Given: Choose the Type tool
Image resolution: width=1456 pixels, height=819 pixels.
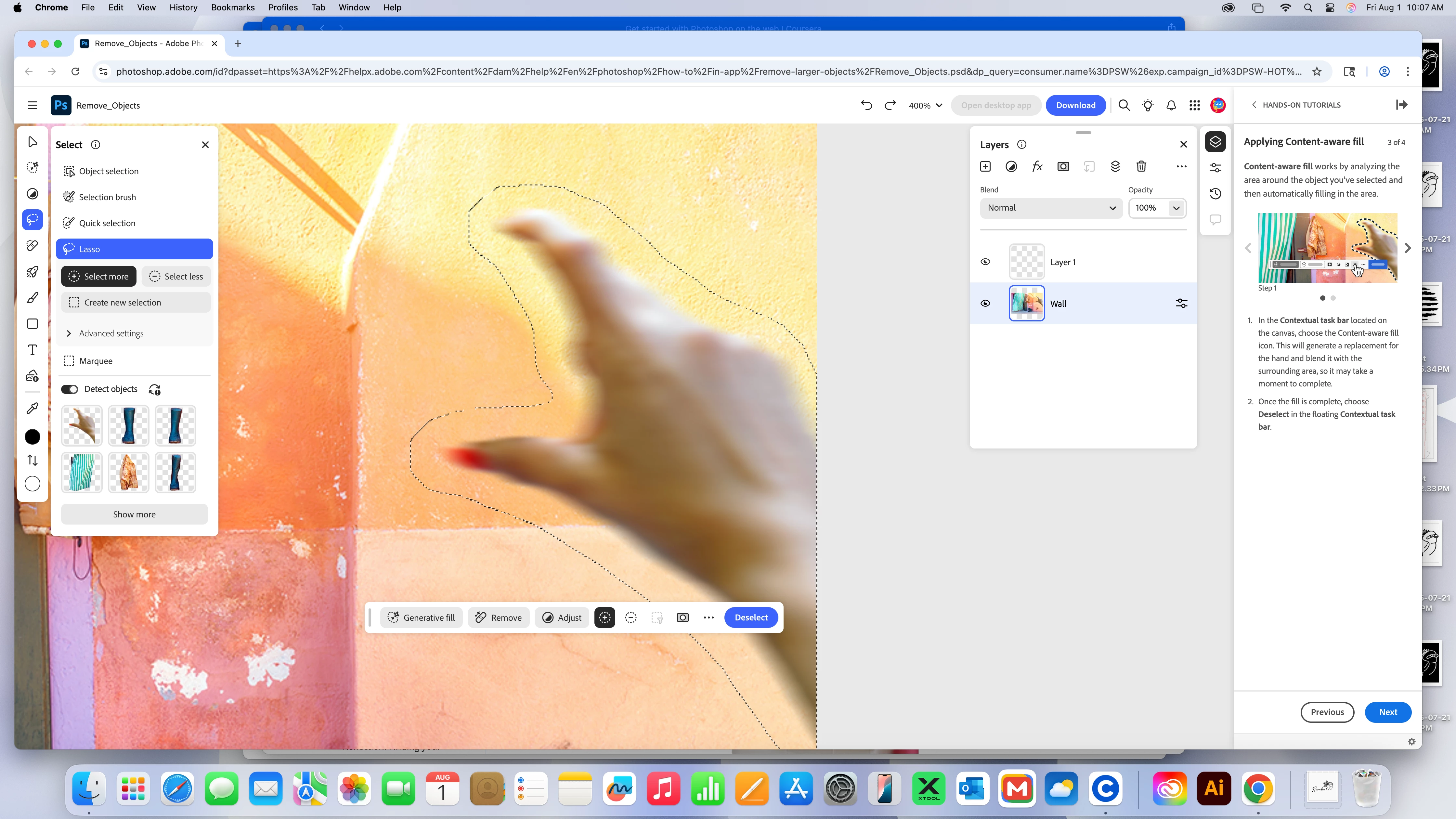Looking at the screenshot, I should (x=32, y=350).
